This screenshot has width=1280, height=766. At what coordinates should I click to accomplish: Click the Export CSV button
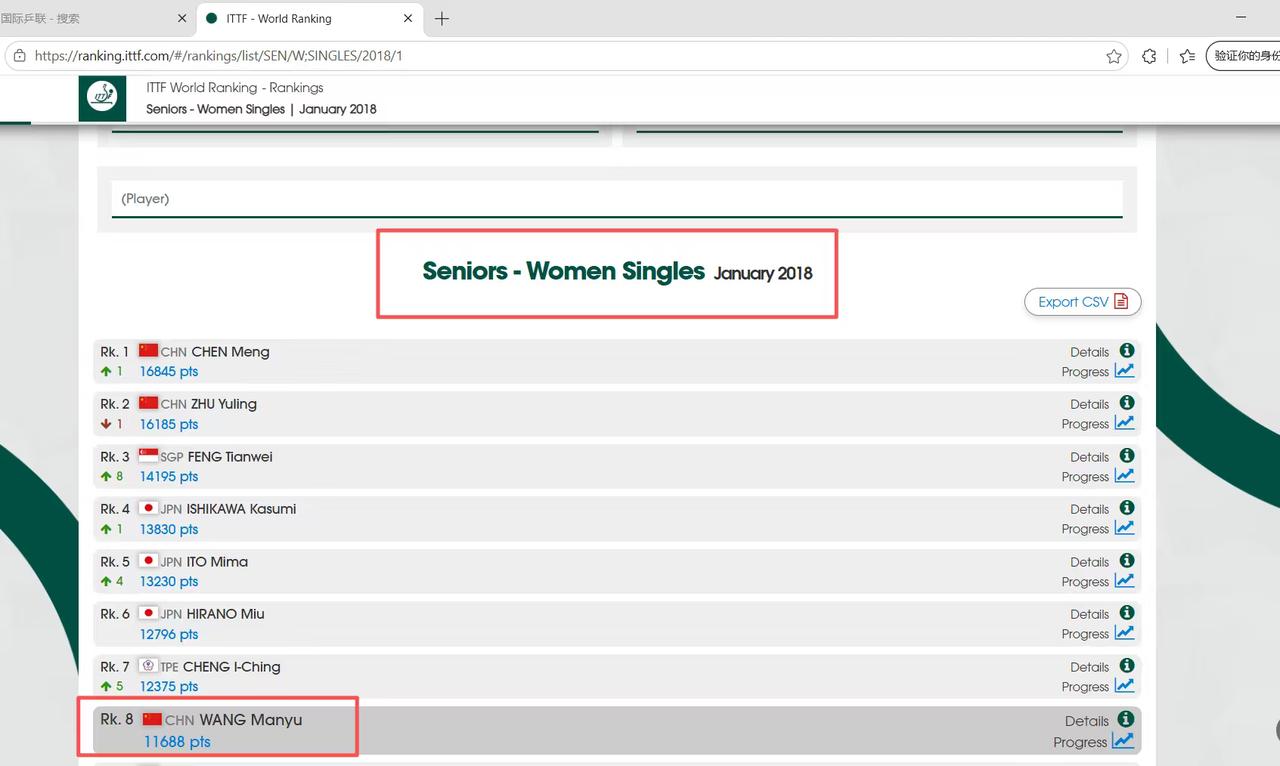click(1083, 302)
